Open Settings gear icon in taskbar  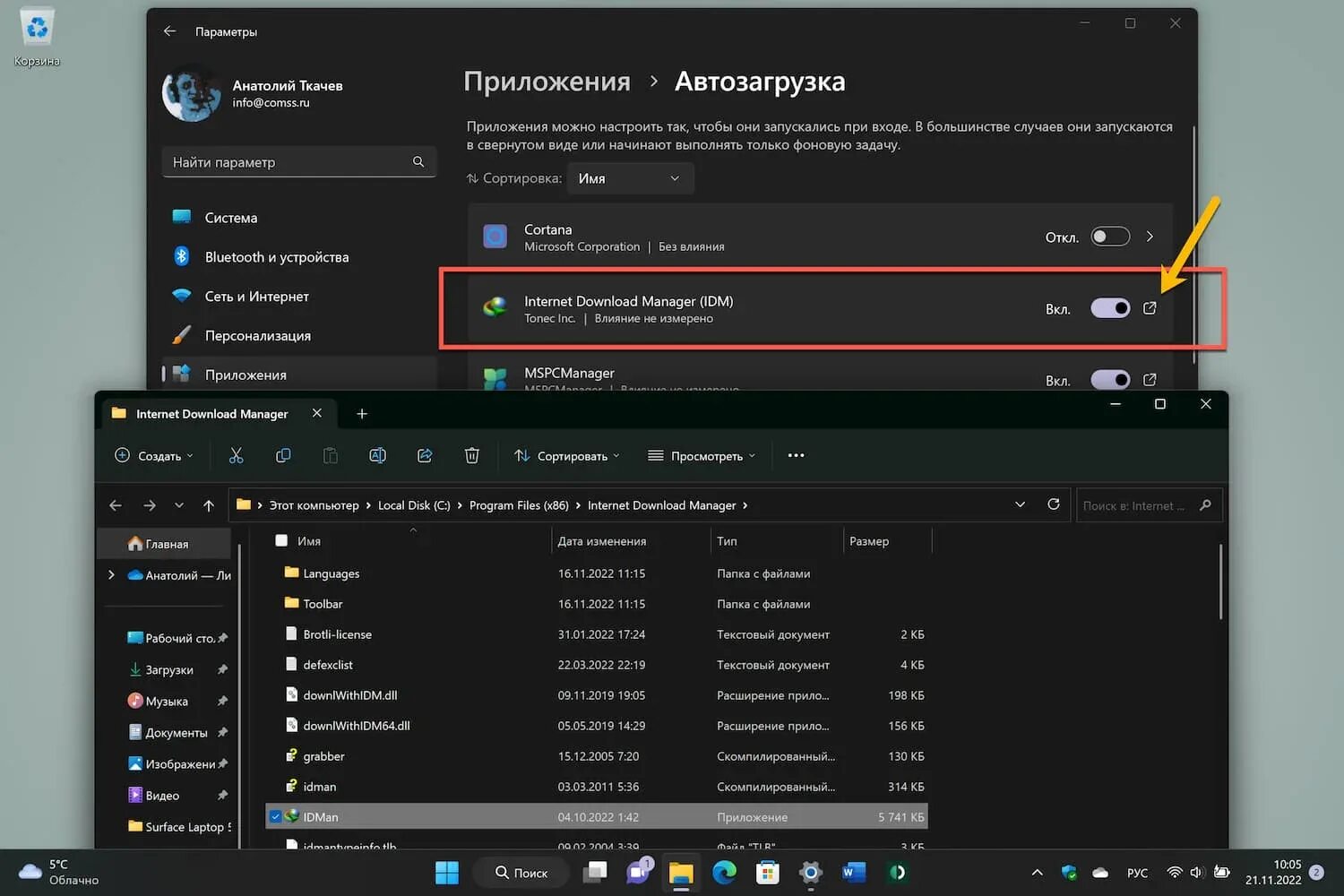[811, 873]
